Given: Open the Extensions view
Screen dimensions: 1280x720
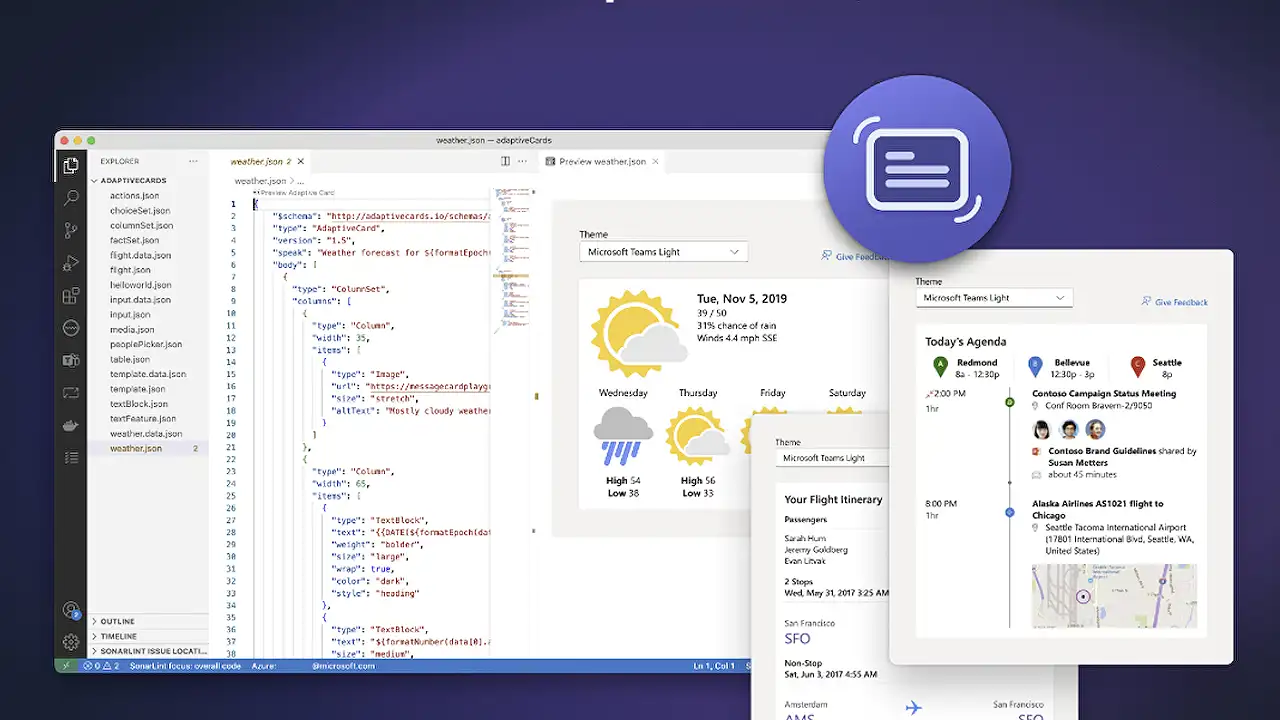Looking at the screenshot, I should click(x=71, y=296).
